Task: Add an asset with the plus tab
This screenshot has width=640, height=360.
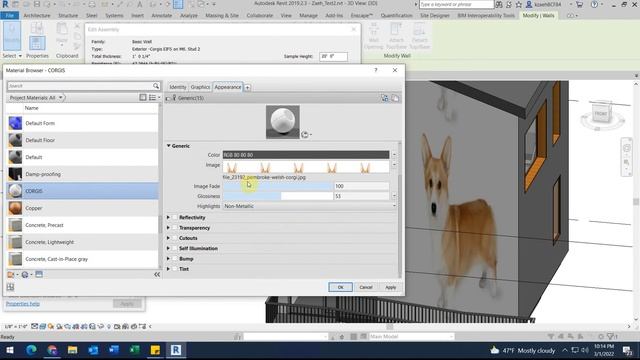Action: [247, 87]
